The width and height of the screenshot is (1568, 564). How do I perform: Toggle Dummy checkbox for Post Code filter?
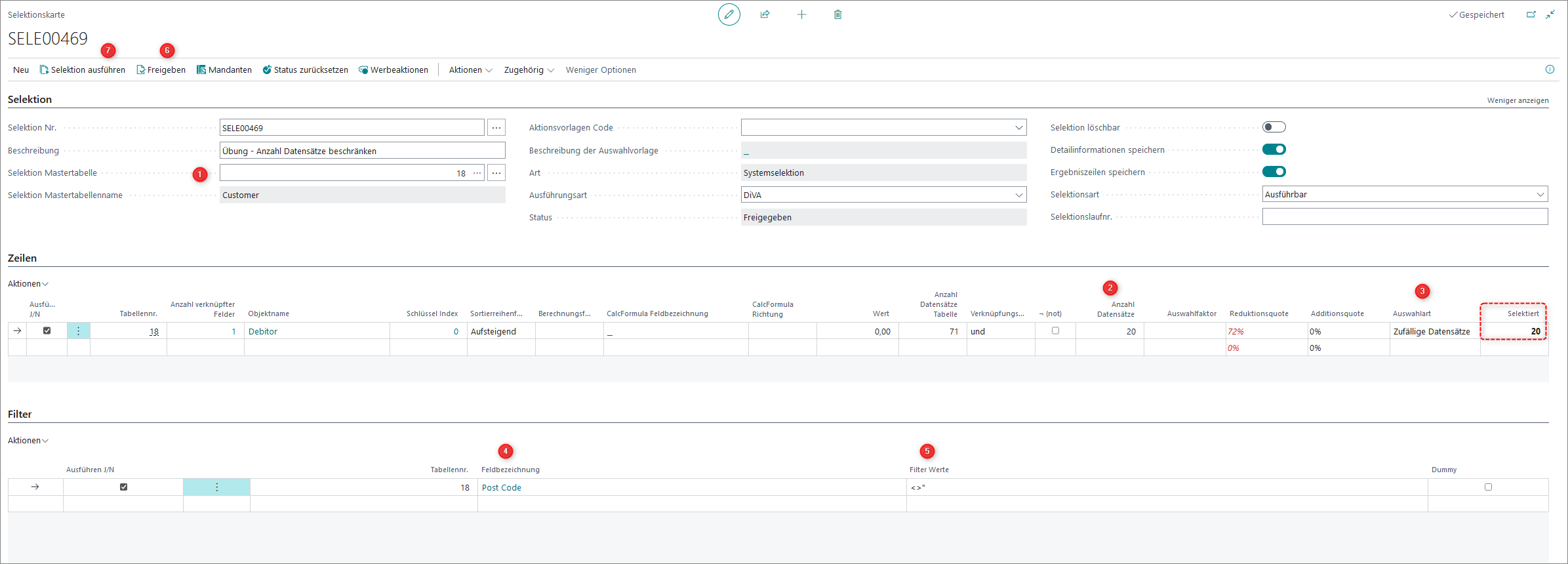coord(1488,487)
